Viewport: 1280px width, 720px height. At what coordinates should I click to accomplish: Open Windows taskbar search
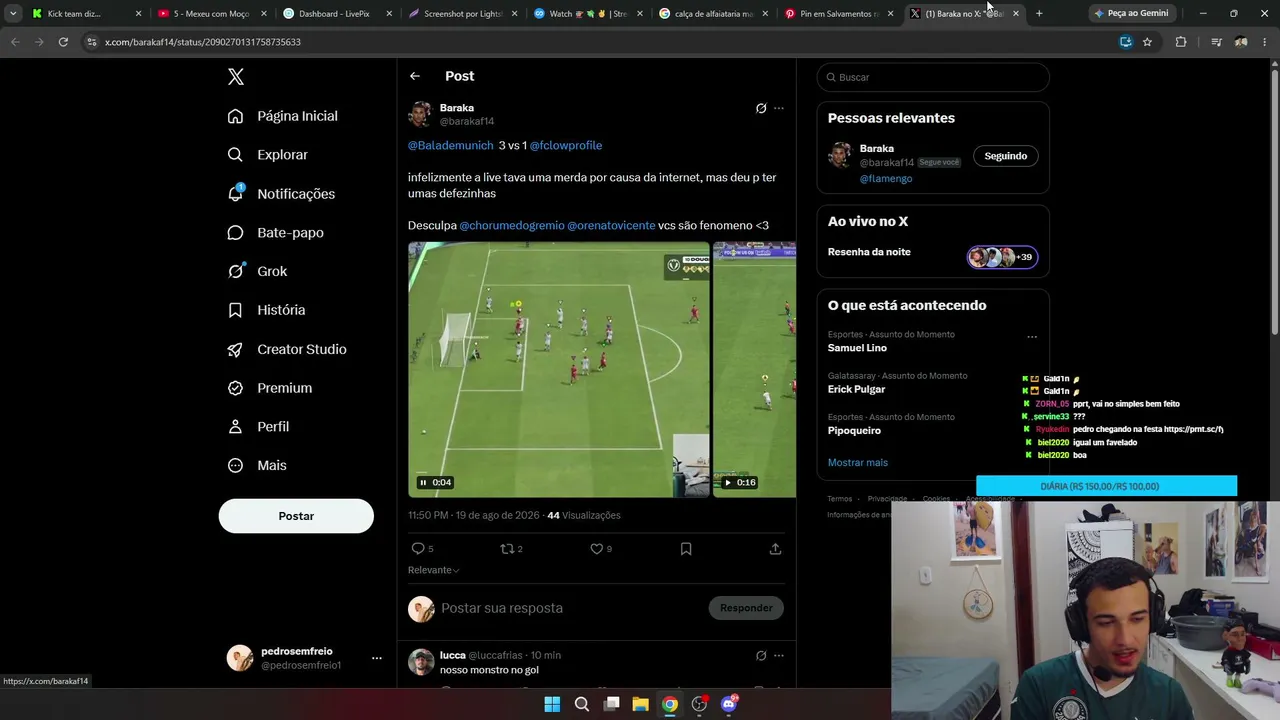pyautogui.click(x=581, y=704)
